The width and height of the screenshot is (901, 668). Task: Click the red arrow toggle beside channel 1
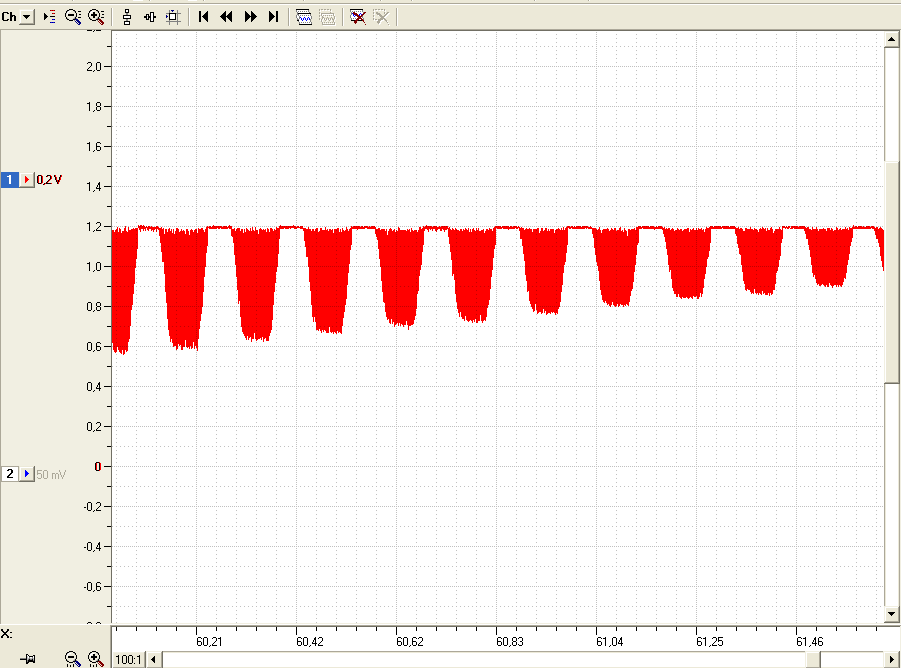[26, 180]
